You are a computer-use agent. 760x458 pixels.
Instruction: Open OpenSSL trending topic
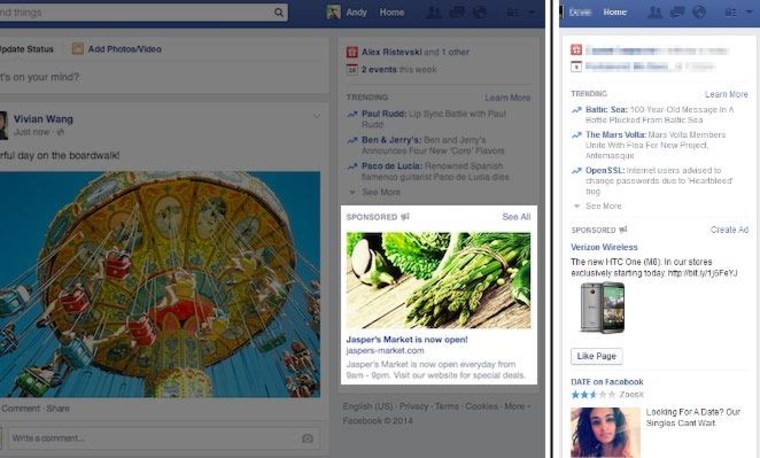coord(605,170)
